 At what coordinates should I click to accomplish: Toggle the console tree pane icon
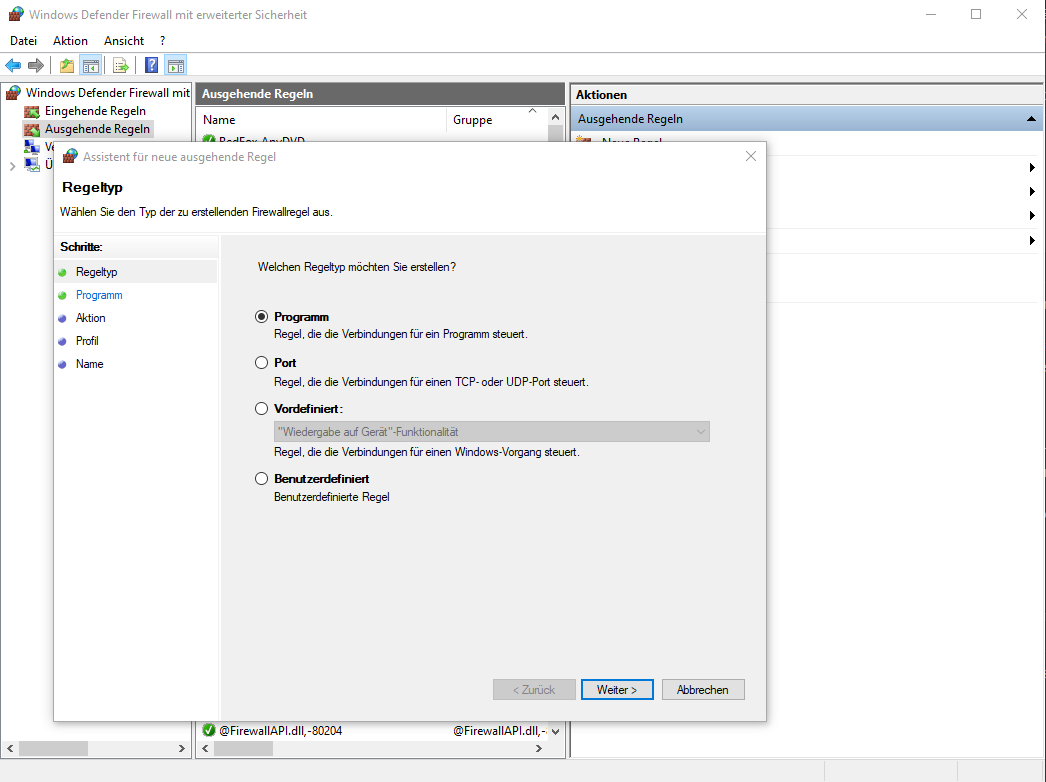click(x=91, y=65)
